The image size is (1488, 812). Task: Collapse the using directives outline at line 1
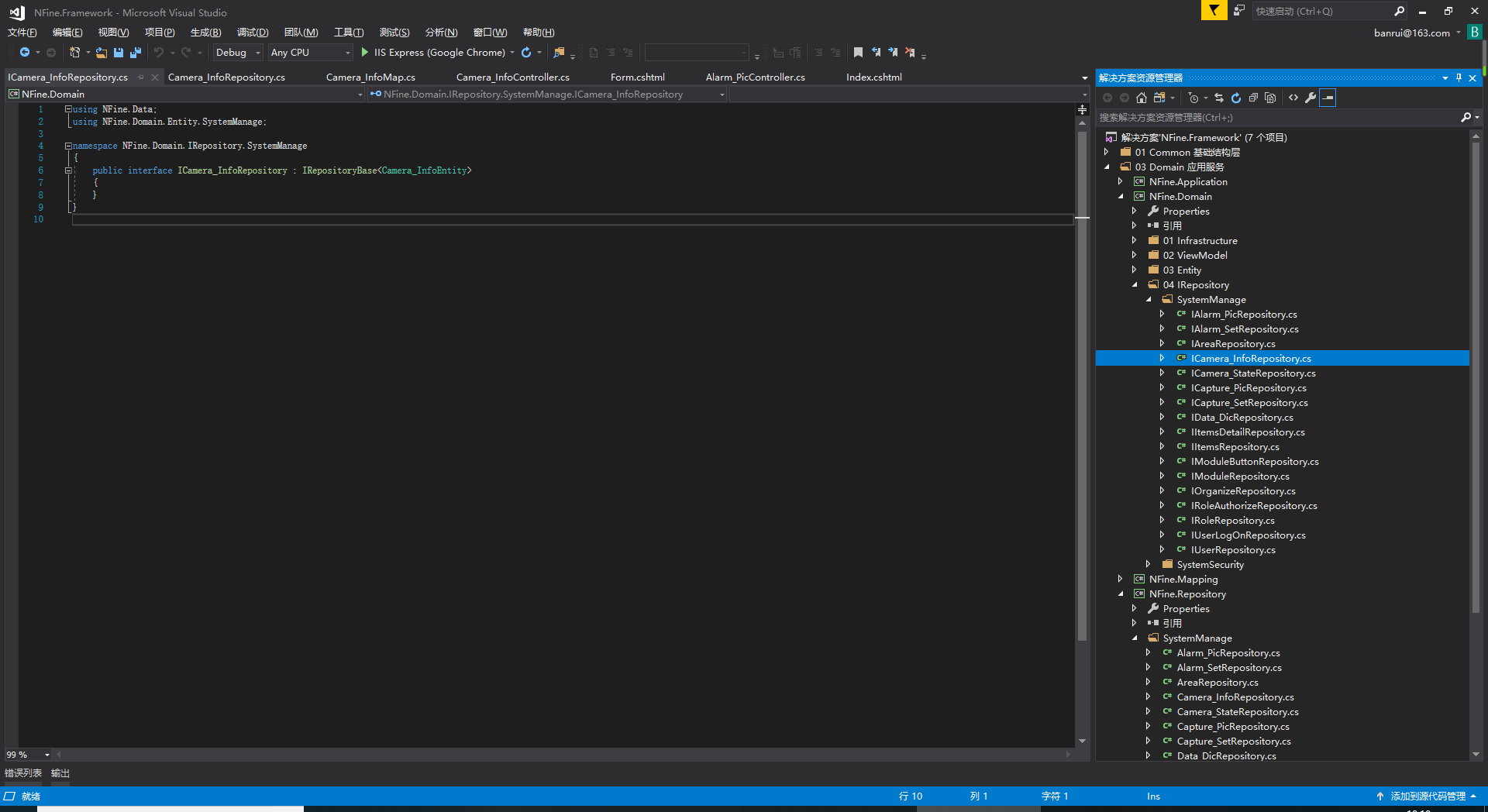[x=68, y=109]
